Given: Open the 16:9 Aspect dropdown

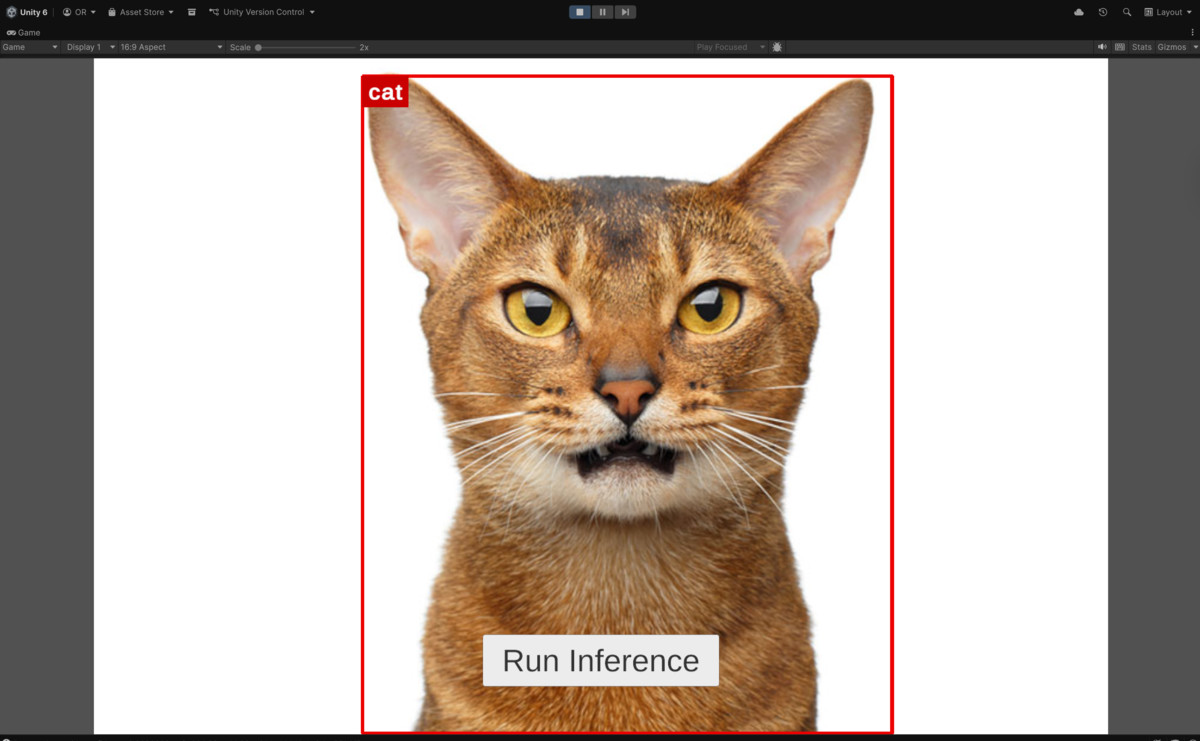Looking at the screenshot, I should coord(171,47).
